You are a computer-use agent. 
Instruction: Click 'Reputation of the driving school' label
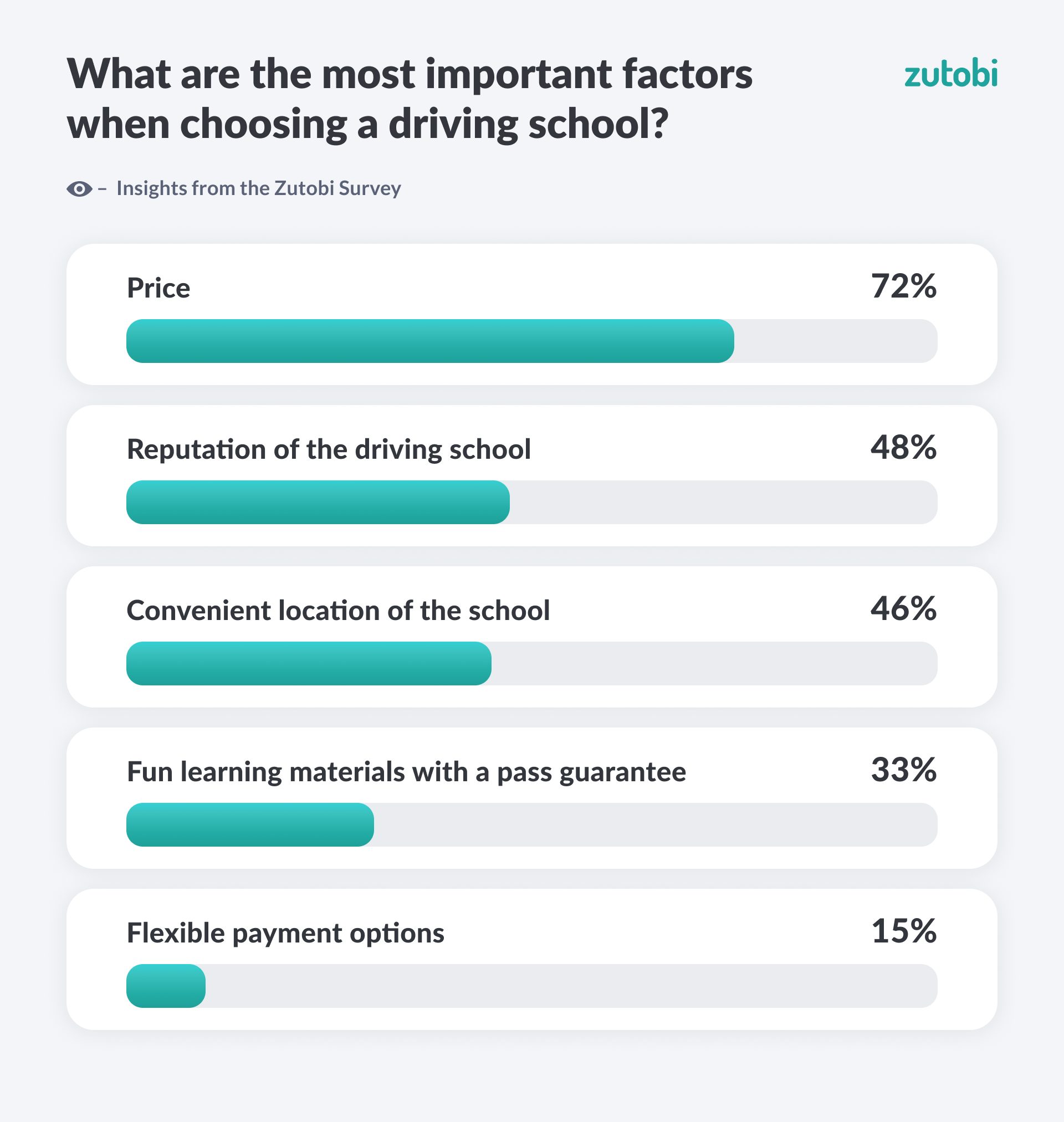point(329,449)
